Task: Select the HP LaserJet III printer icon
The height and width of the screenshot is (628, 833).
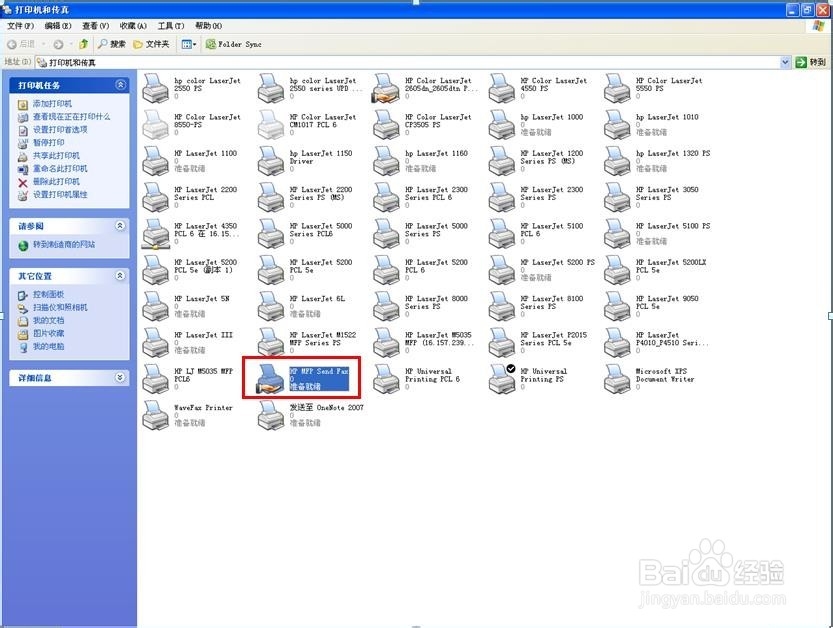Action: pos(156,343)
